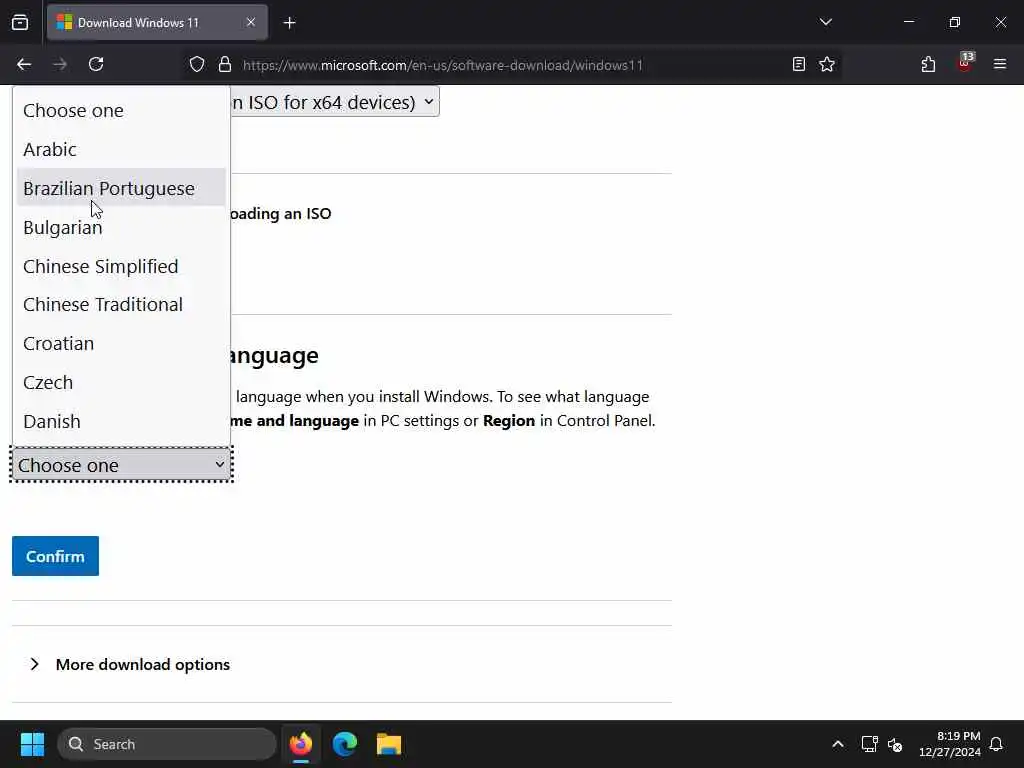This screenshot has height=768, width=1024.
Task: Open the Firefox application menu
Action: point(1000,64)
